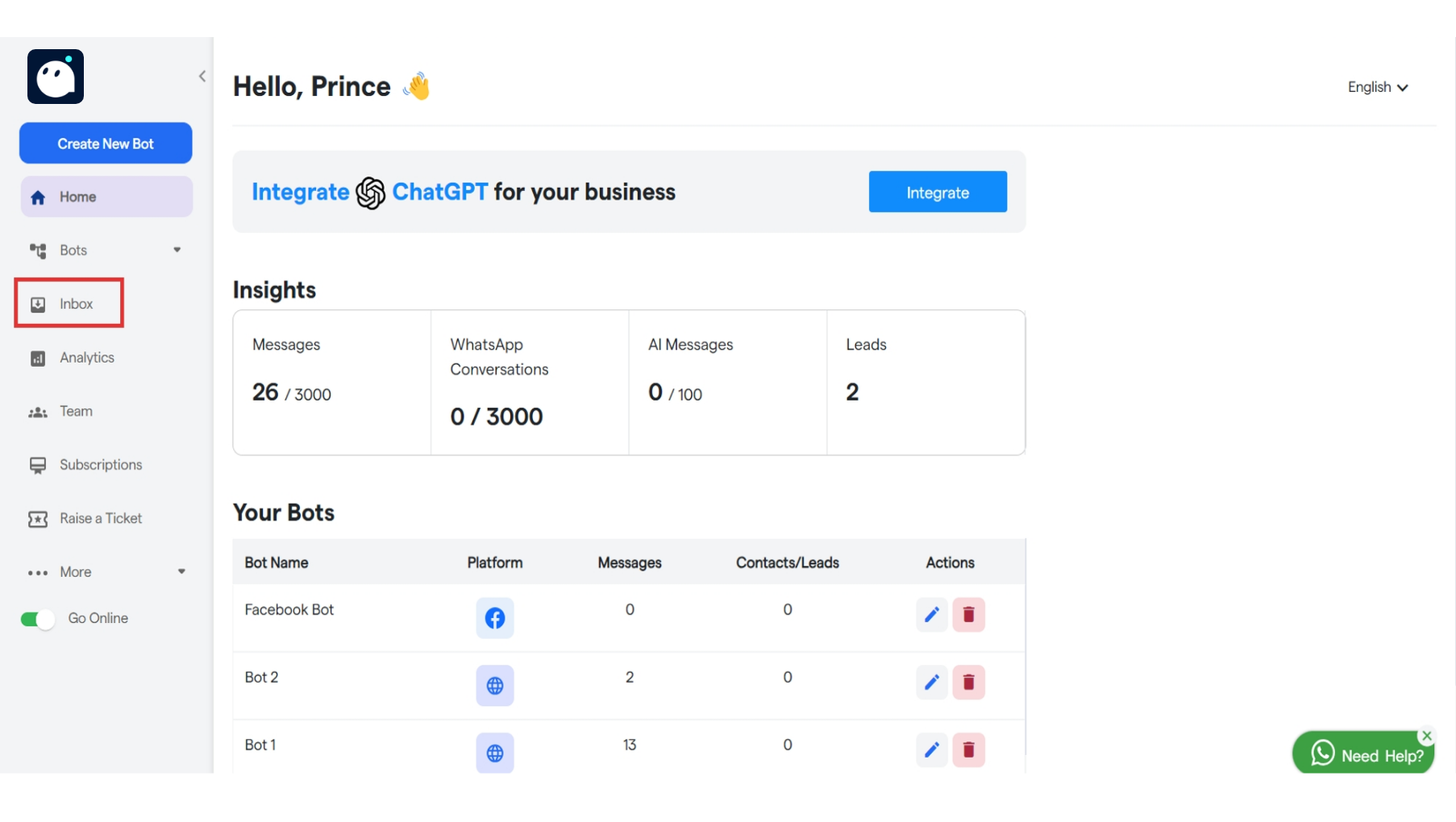
Task: Open the Analytics section
Action: (87, 357)
